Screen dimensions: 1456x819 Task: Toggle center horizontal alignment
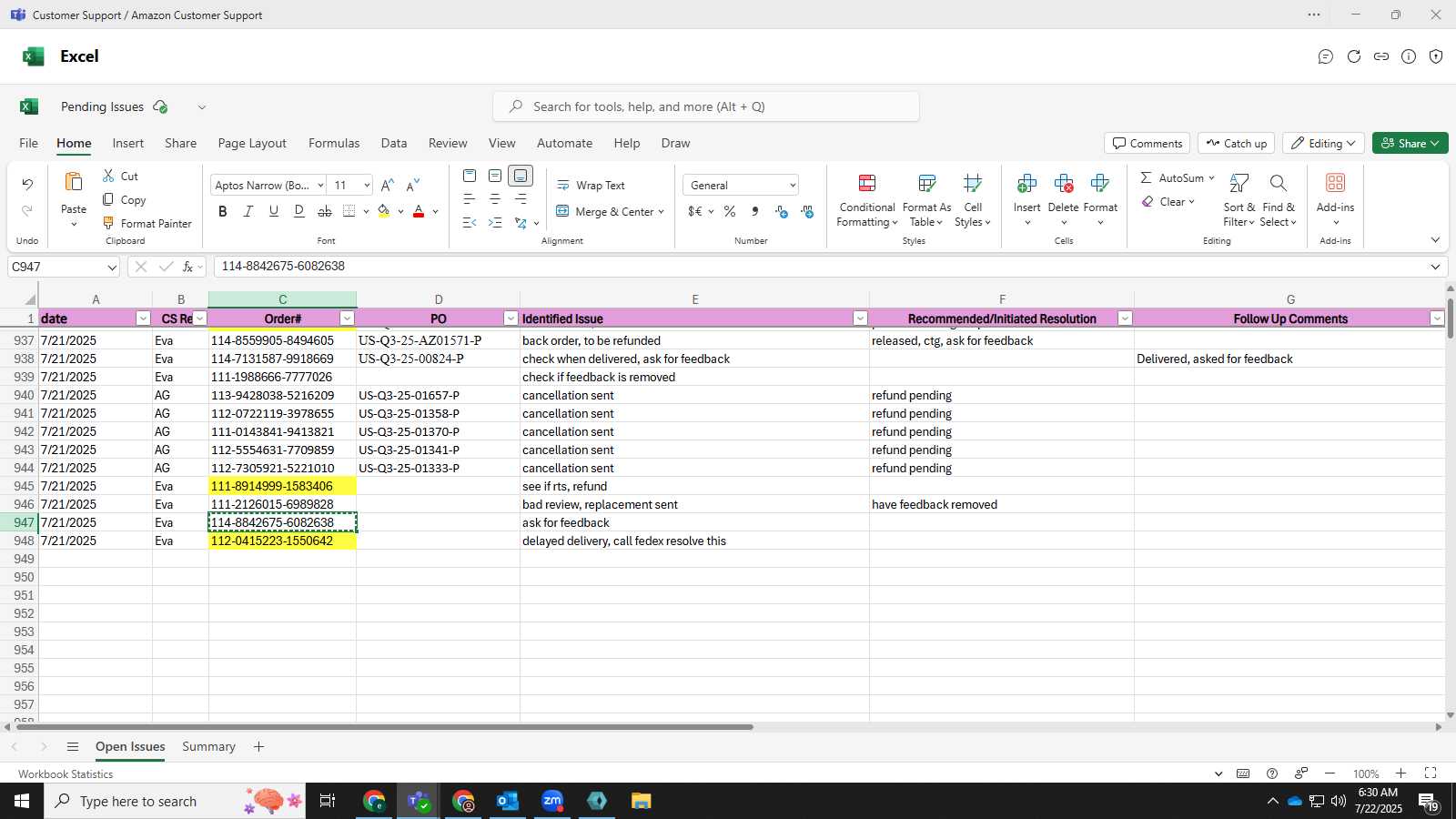pos(495,199)
